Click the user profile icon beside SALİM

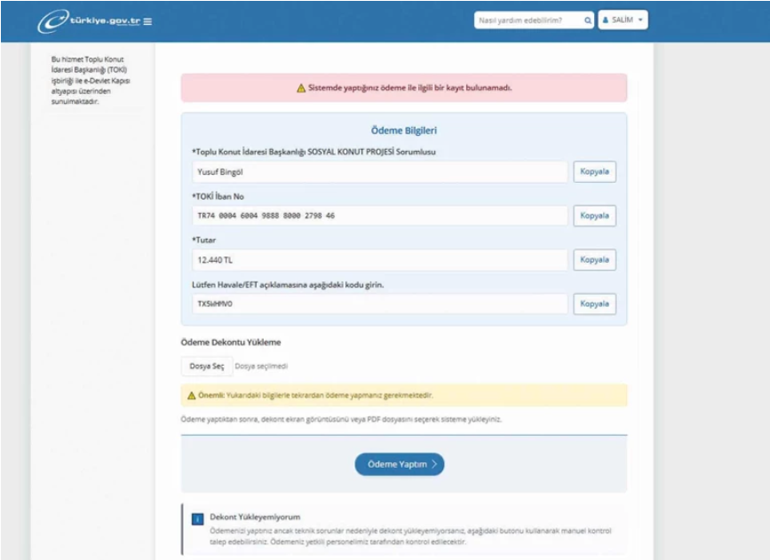point(605,20)
